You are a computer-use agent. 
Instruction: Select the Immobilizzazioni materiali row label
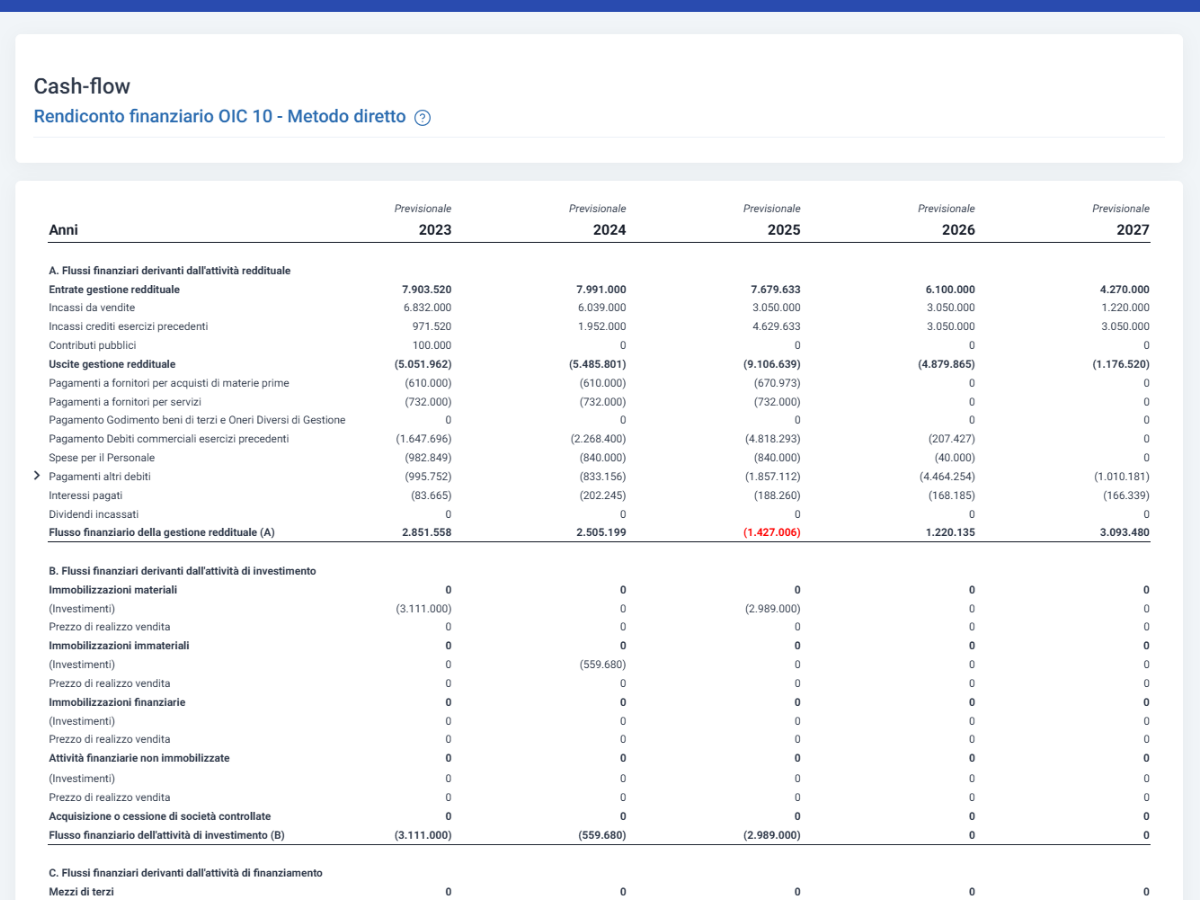[x=113, y=590]
